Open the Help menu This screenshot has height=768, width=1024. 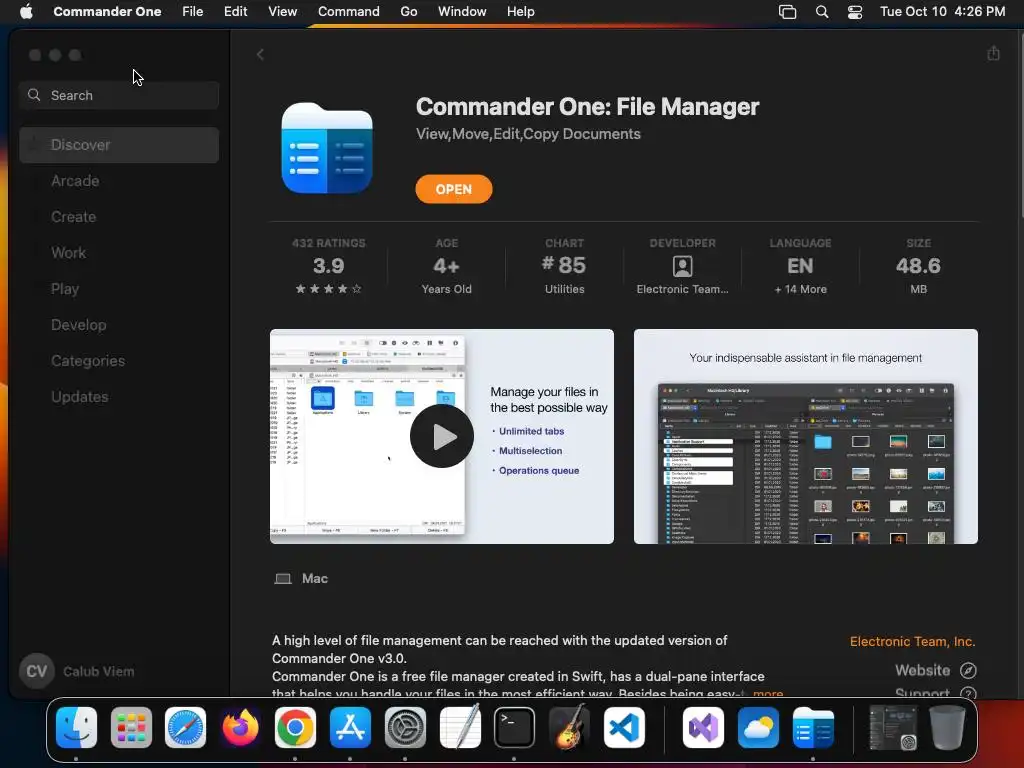point(520,12)
